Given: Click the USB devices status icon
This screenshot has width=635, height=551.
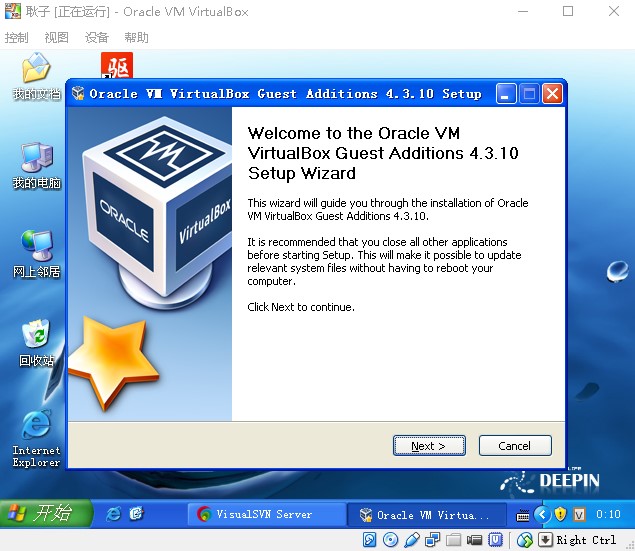Looking at the screenshot, I should pos(411,540).
